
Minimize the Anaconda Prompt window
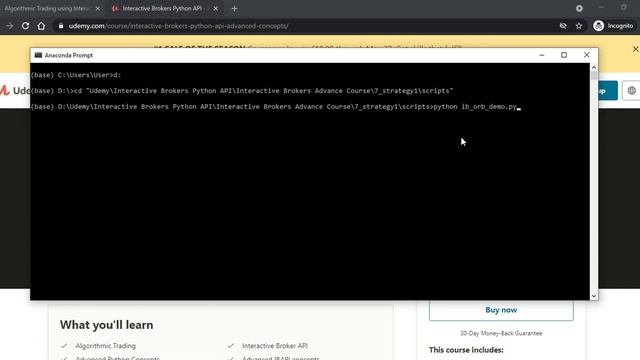coord(542,55)
